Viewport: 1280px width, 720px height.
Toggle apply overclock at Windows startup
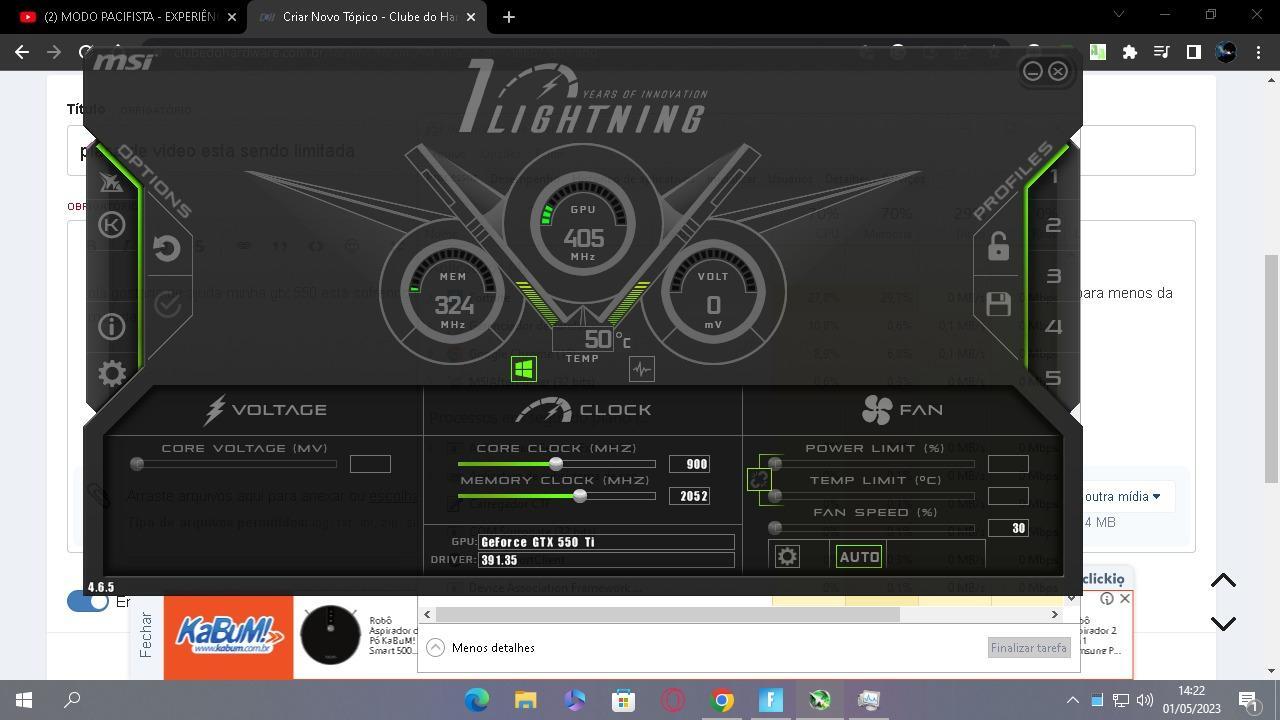523,369
